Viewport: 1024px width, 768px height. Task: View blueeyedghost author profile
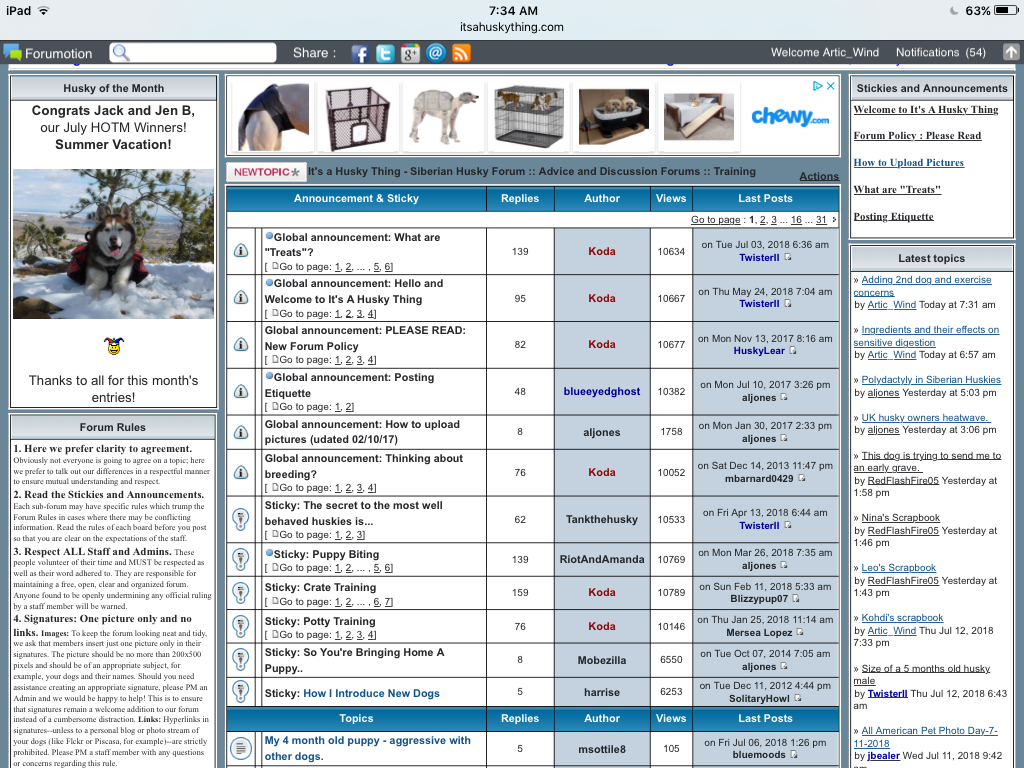pyautogui.click(x=602, y=392)
